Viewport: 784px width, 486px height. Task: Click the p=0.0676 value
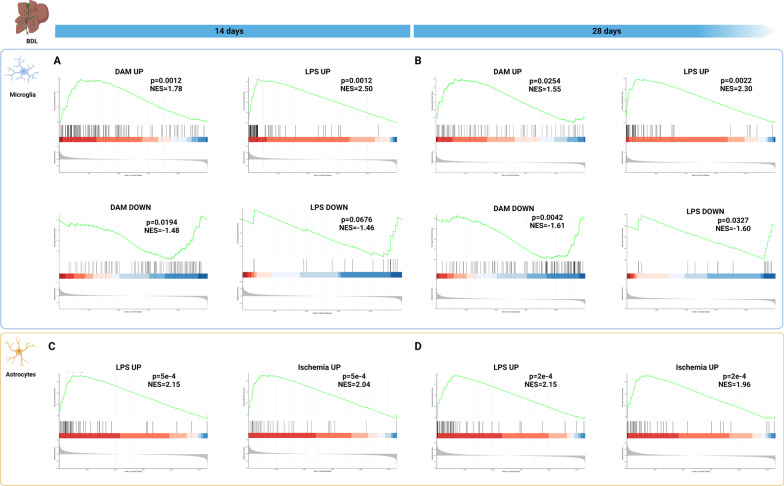(356, 220)
